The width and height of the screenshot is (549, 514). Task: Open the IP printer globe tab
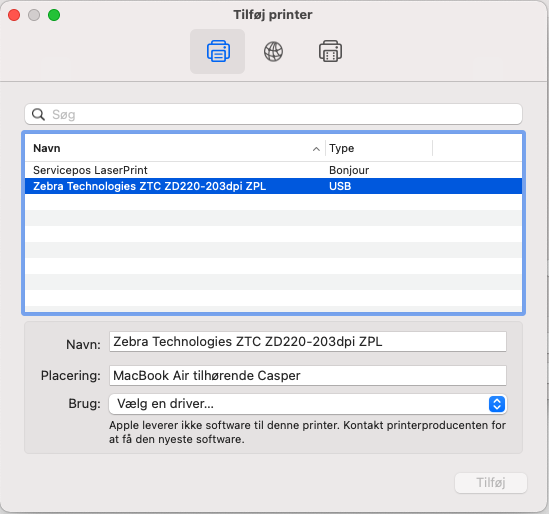coord(273,51)
